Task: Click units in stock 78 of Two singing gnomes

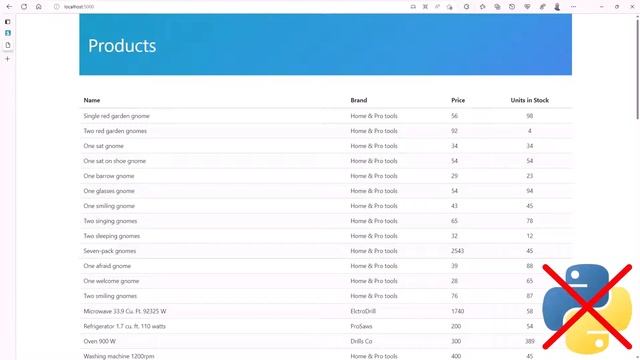Action: [529, 221]
